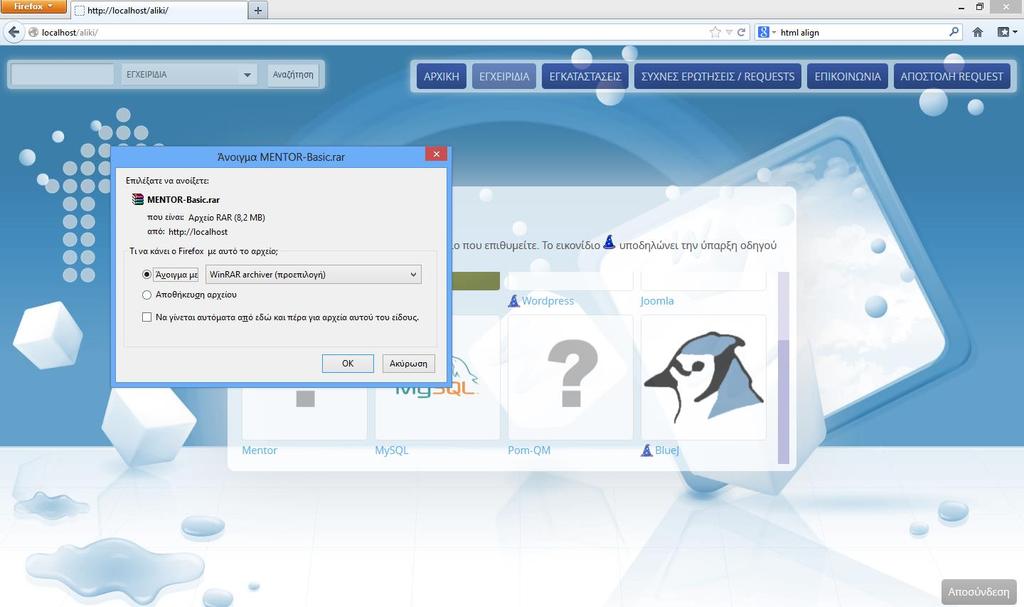Viewport: 1024px width, 607px height.
Task: Expand the ΕΓΧΕΙΡΙΔΙΑ search category dropdown
Action: tap(188, 74)
